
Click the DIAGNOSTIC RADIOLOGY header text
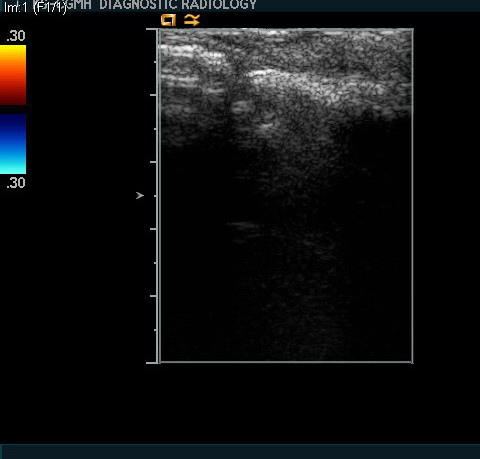[178, 5]
